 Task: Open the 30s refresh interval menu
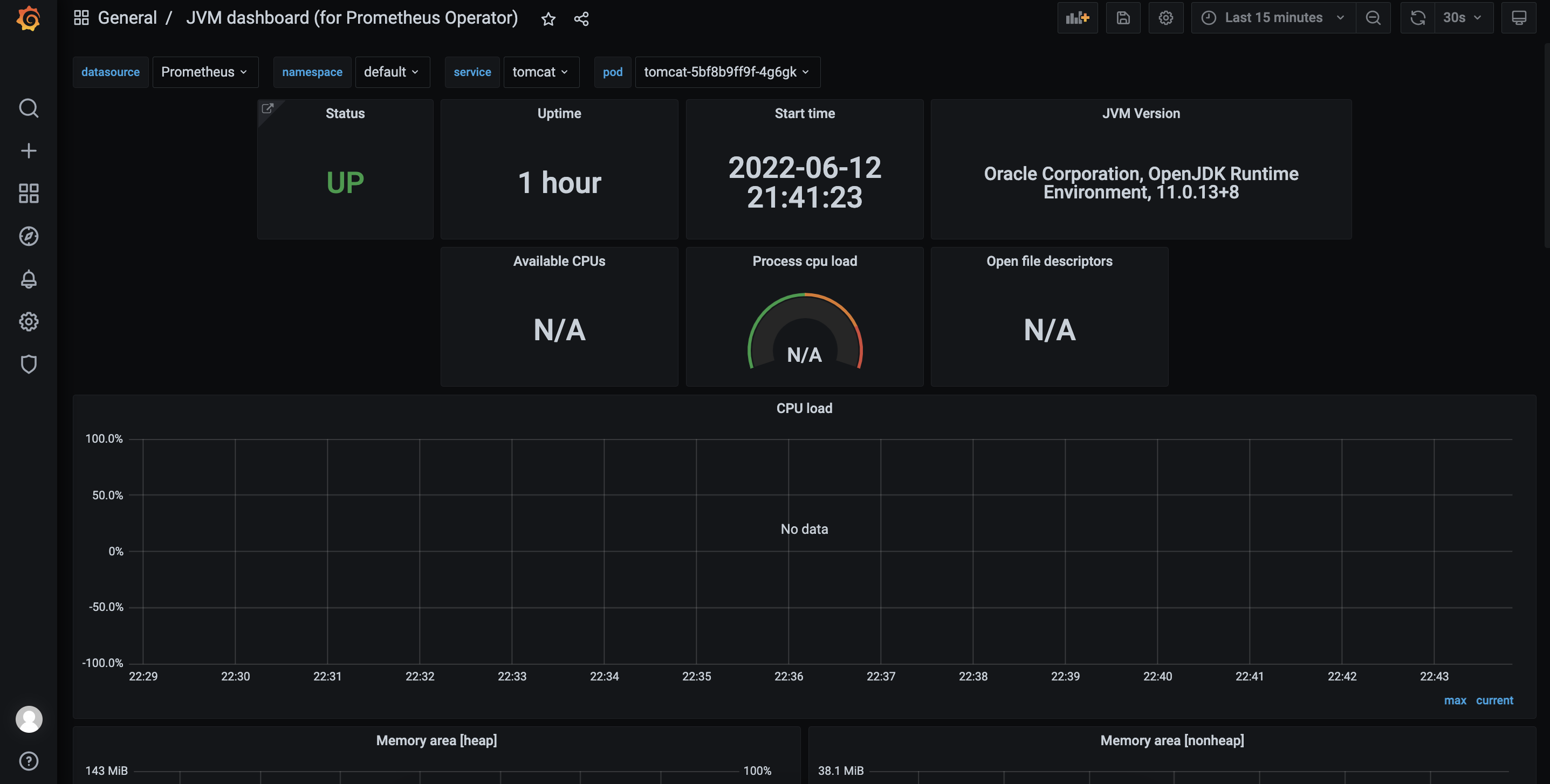1463,18
